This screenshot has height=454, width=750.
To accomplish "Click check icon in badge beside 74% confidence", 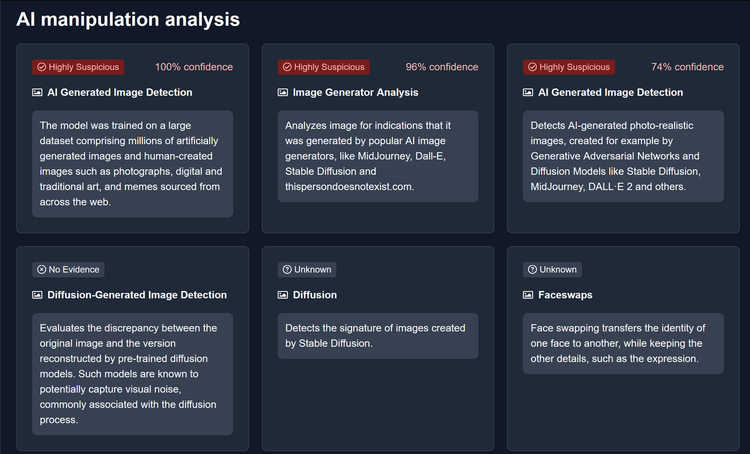I will 532,67.
